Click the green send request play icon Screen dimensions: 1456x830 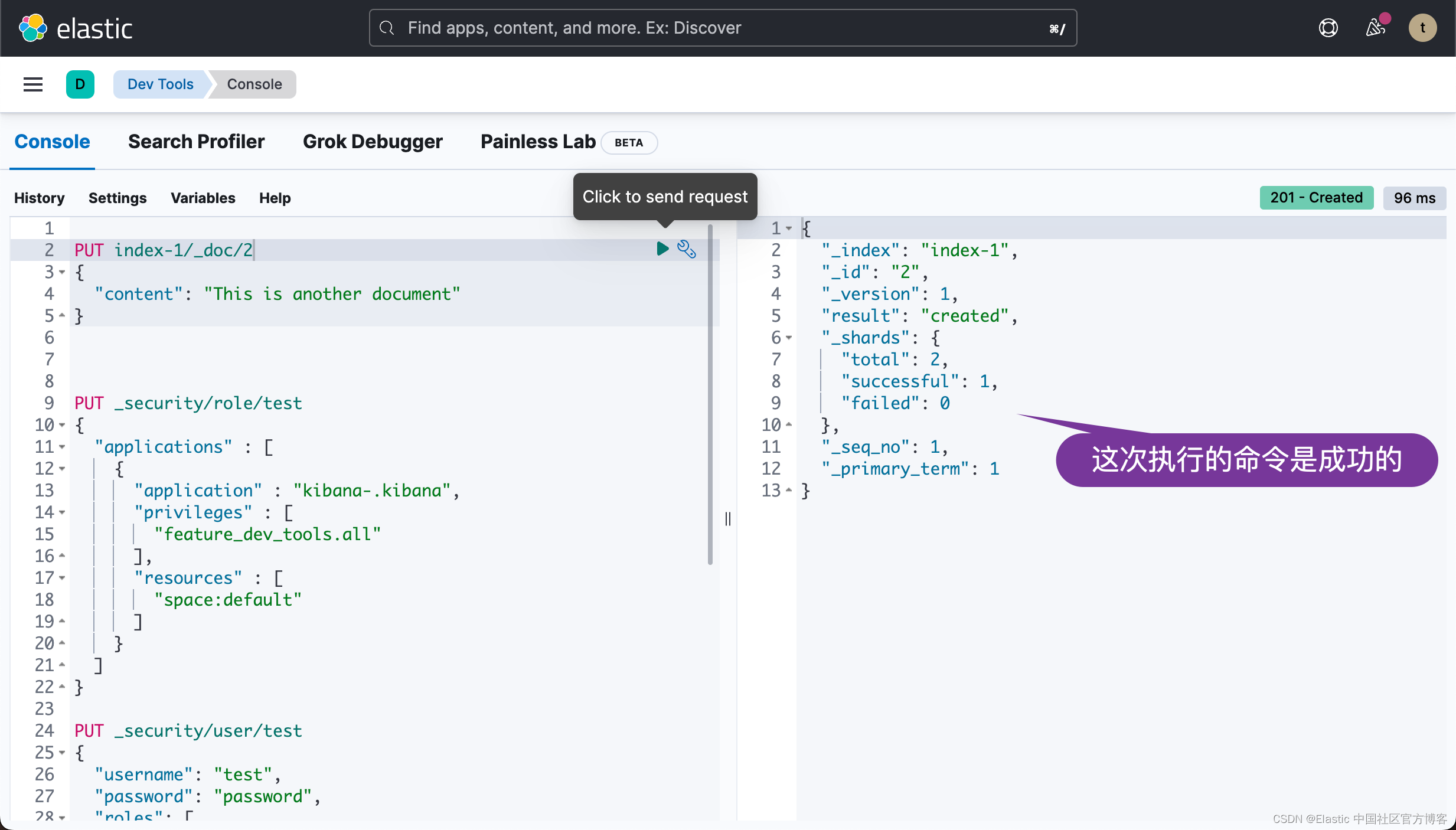point(662,249)
